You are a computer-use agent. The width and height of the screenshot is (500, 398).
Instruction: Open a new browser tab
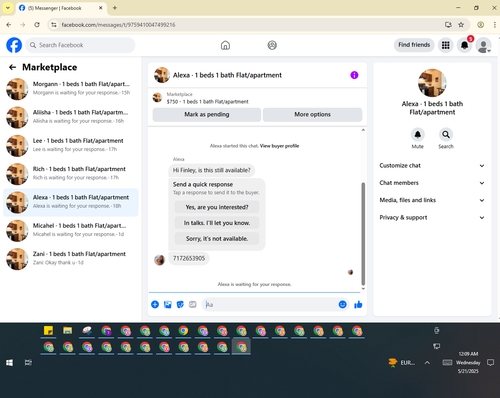coord(115,8)
